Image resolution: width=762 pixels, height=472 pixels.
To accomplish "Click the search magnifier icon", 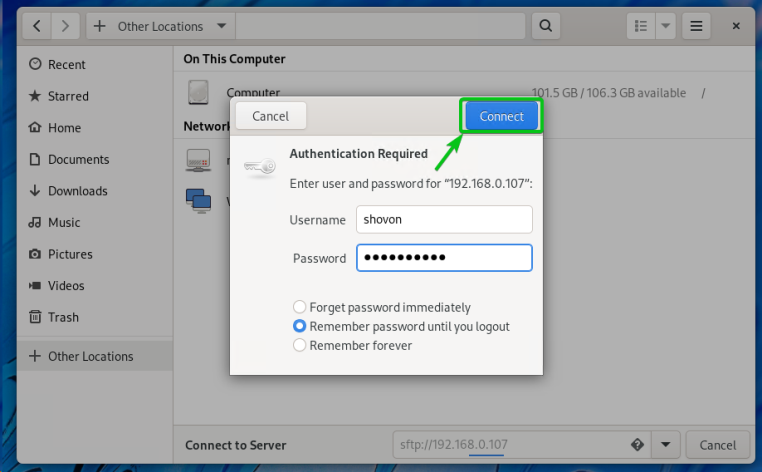I will click(x=546, y=26).
